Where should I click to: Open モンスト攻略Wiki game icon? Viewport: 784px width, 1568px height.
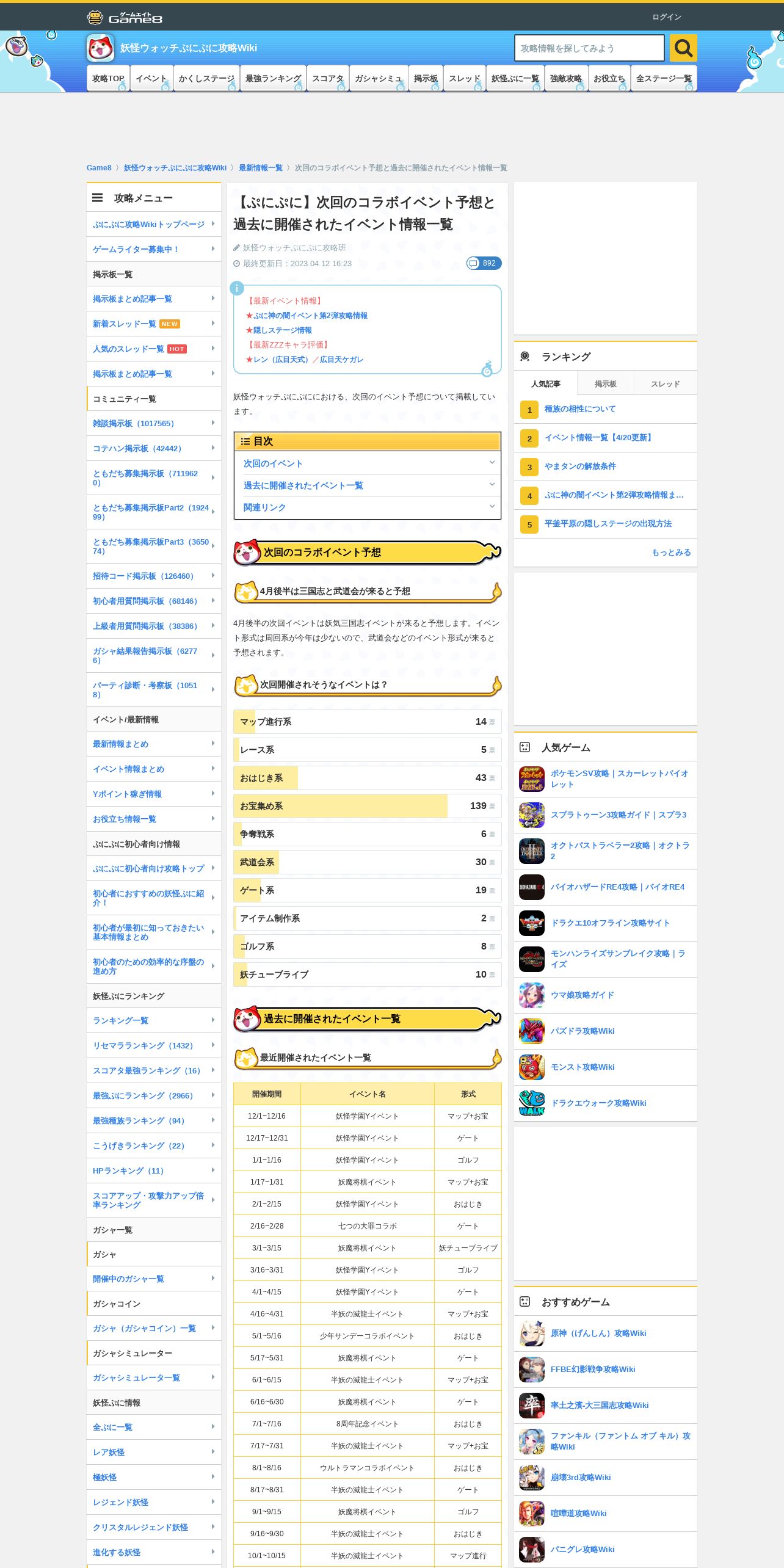532,1067
